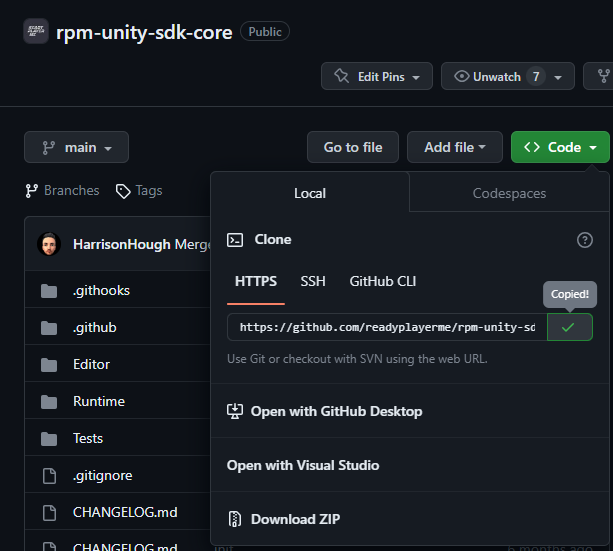Open HarrisonHough author link
The width and height of the screenshot is (613, 551).
point(122,244)
